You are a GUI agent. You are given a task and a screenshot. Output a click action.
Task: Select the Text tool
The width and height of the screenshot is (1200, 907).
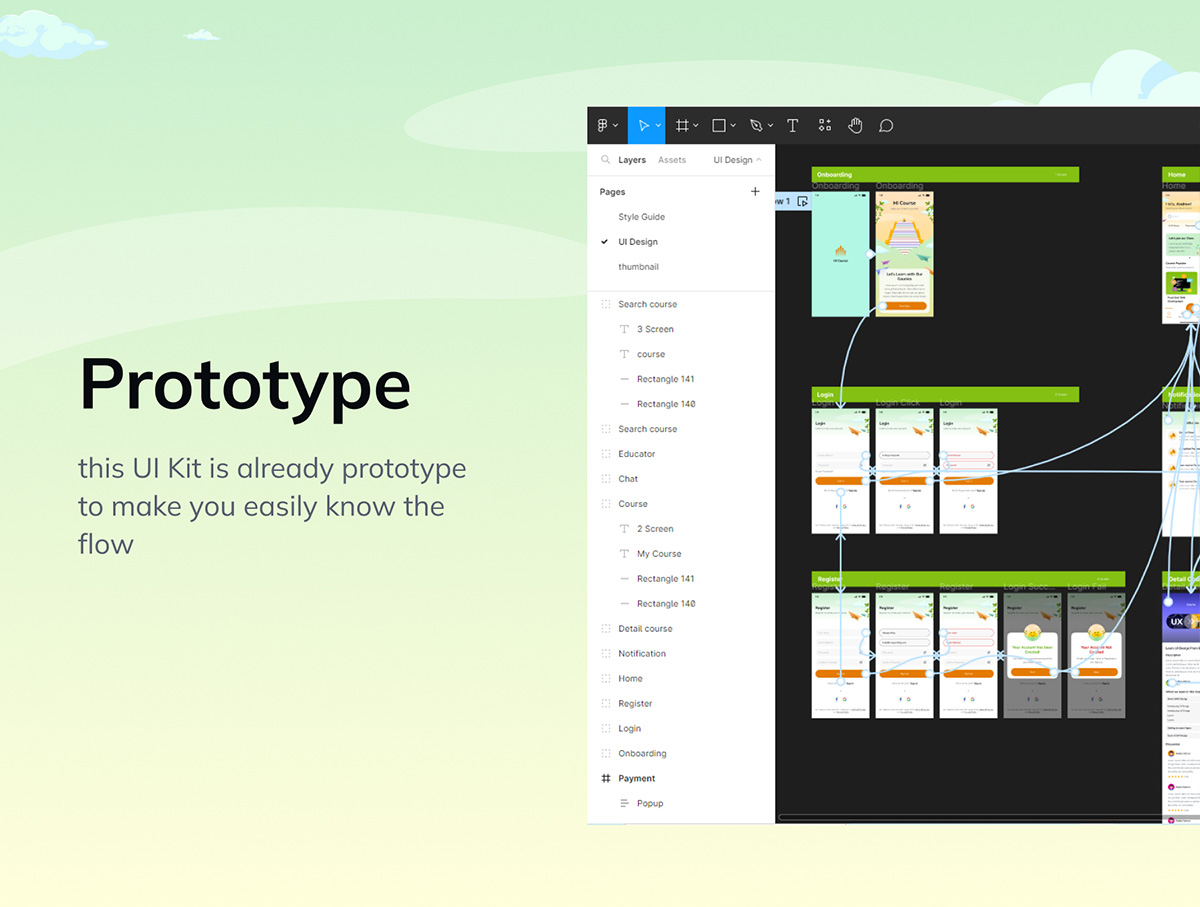[x=792, y=126]
